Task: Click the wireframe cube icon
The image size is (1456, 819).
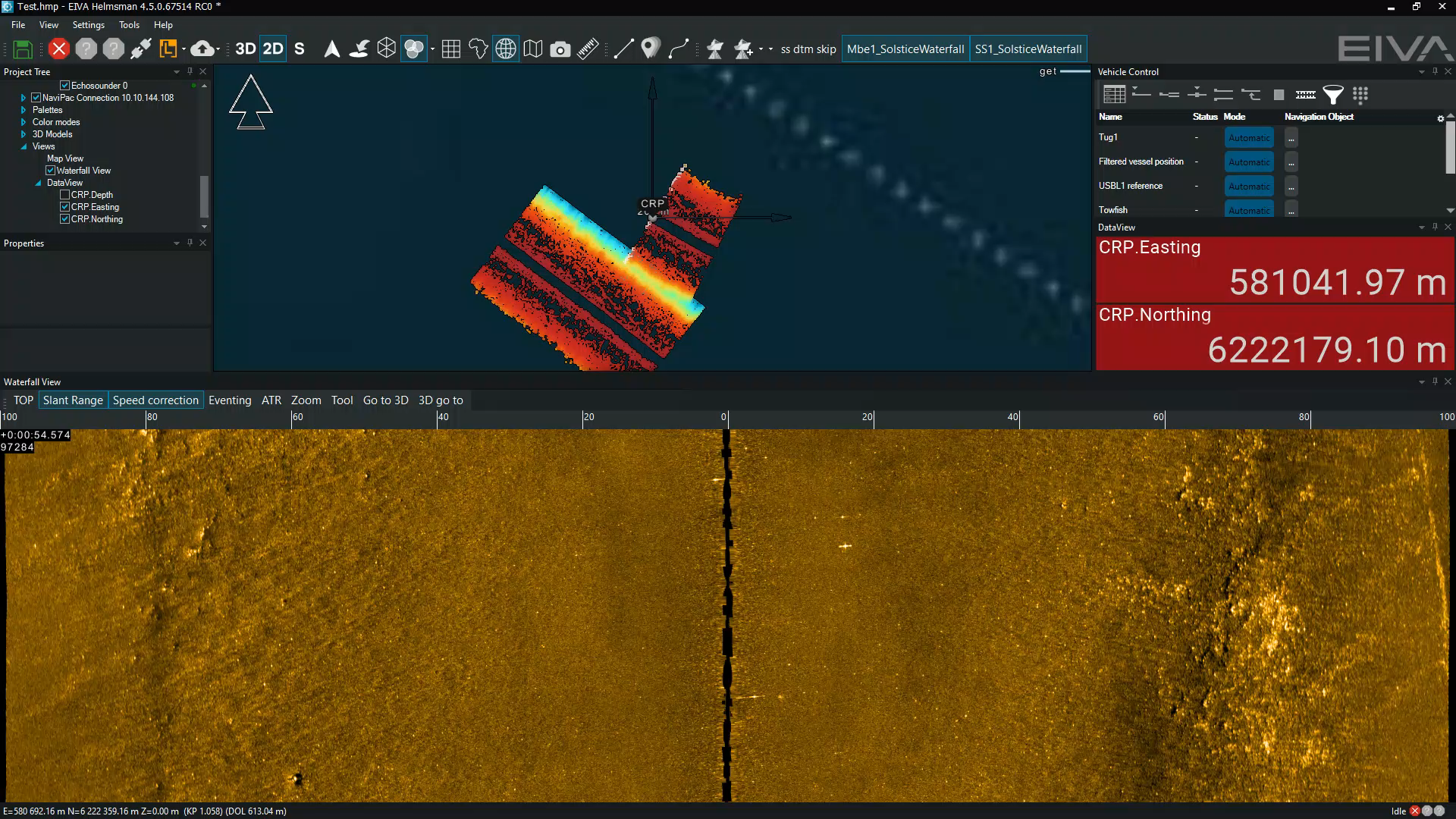Action: 387,49
